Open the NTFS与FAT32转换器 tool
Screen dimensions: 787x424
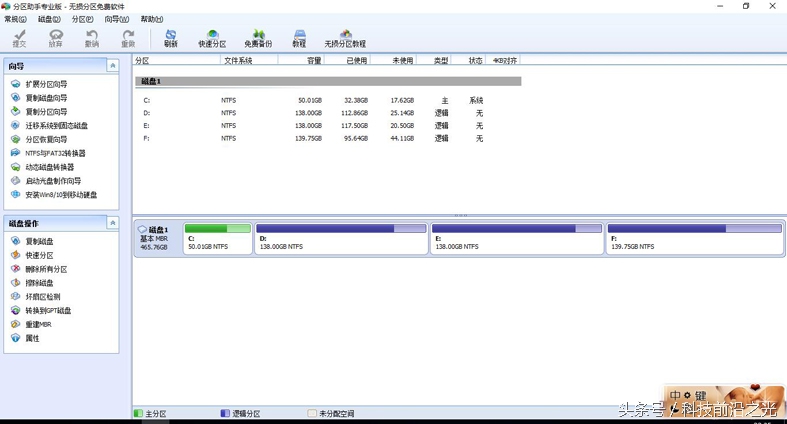[x=55, y=153]
